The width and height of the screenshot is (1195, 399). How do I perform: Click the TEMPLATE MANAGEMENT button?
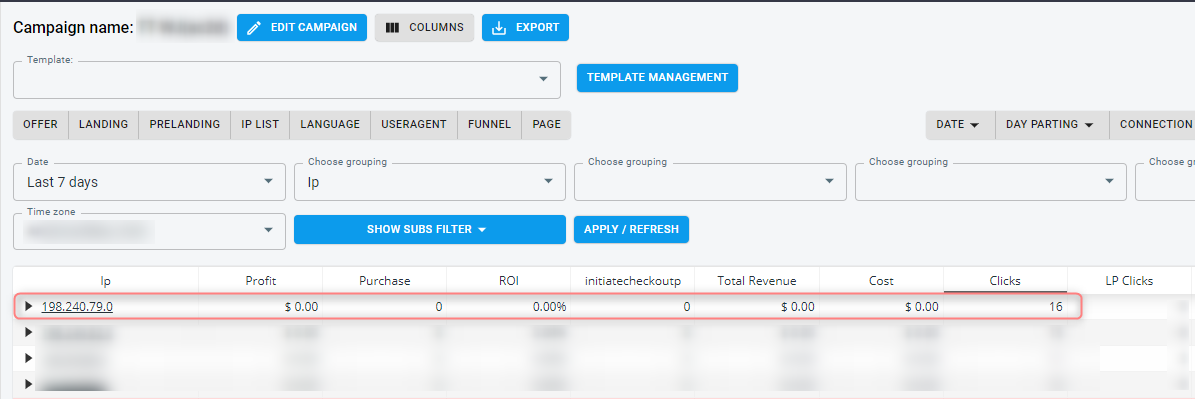coord(657,78)
